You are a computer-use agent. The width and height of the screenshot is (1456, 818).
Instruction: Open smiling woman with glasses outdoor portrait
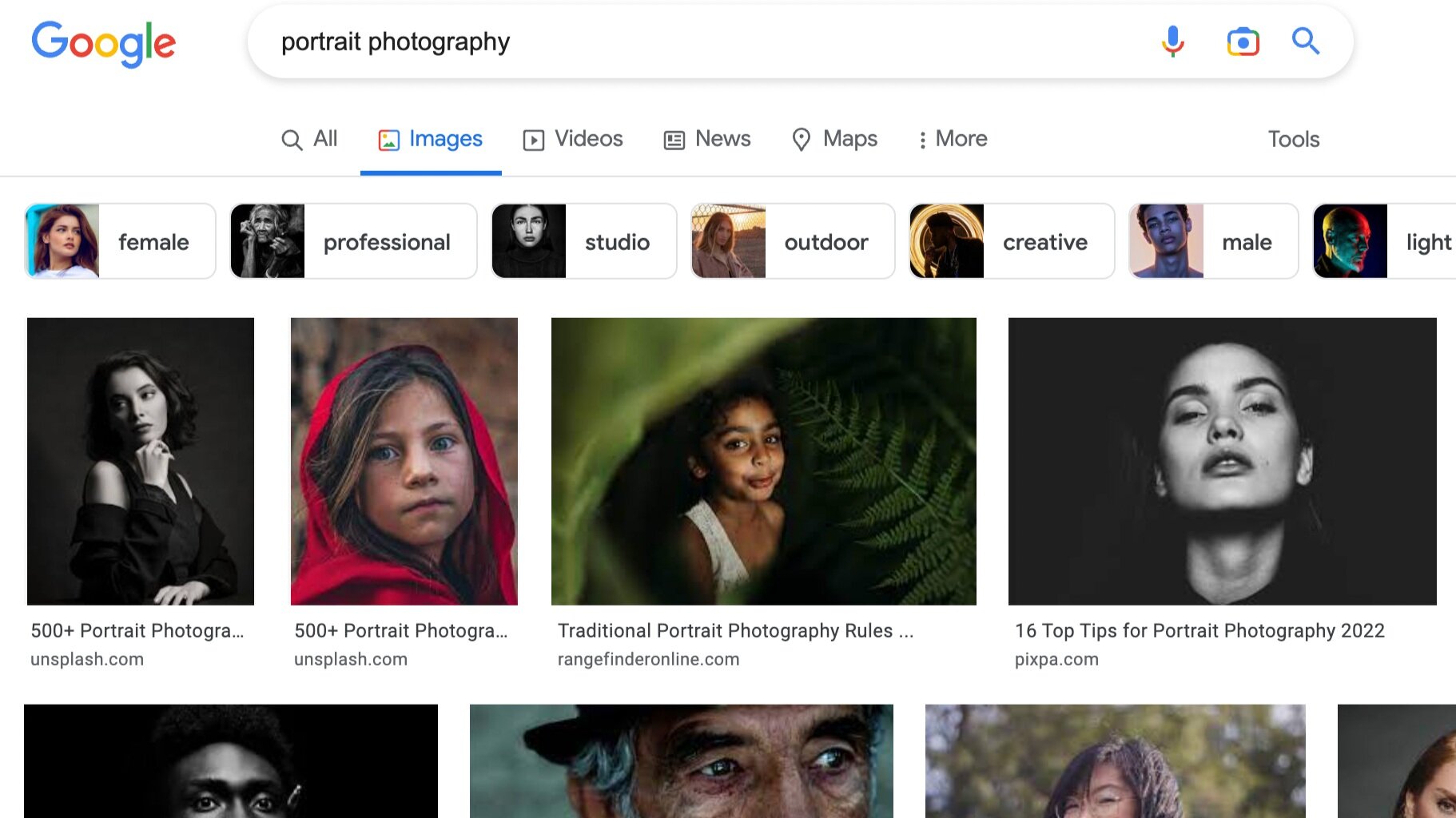point(1116,760)
